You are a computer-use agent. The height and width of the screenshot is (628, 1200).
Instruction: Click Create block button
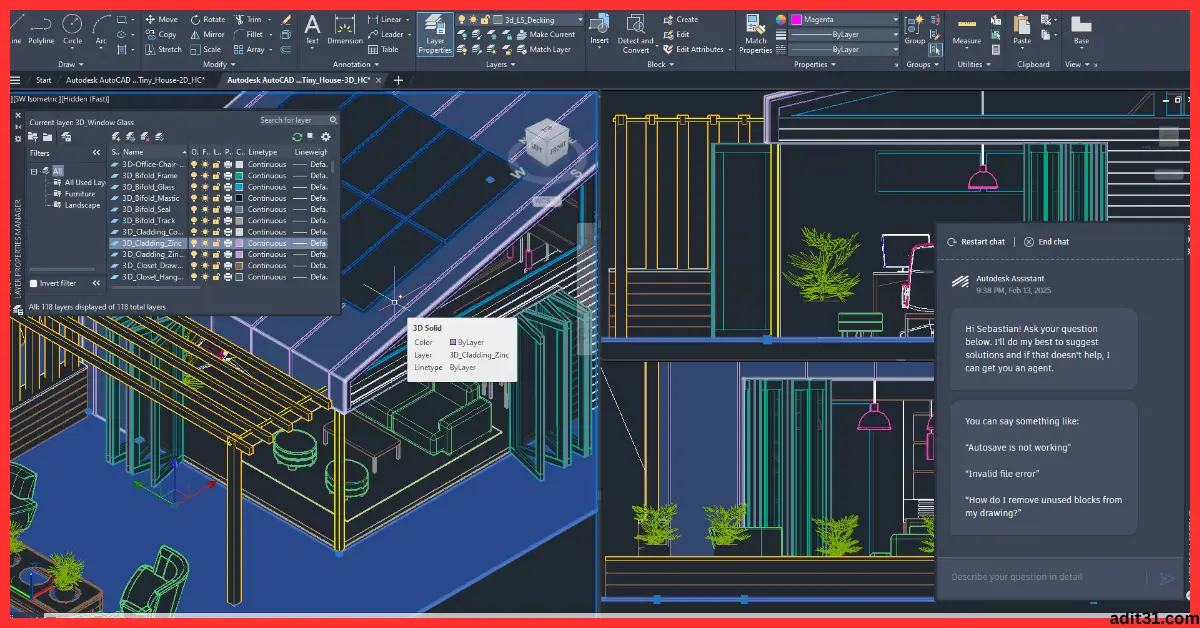tap(680, 19)
